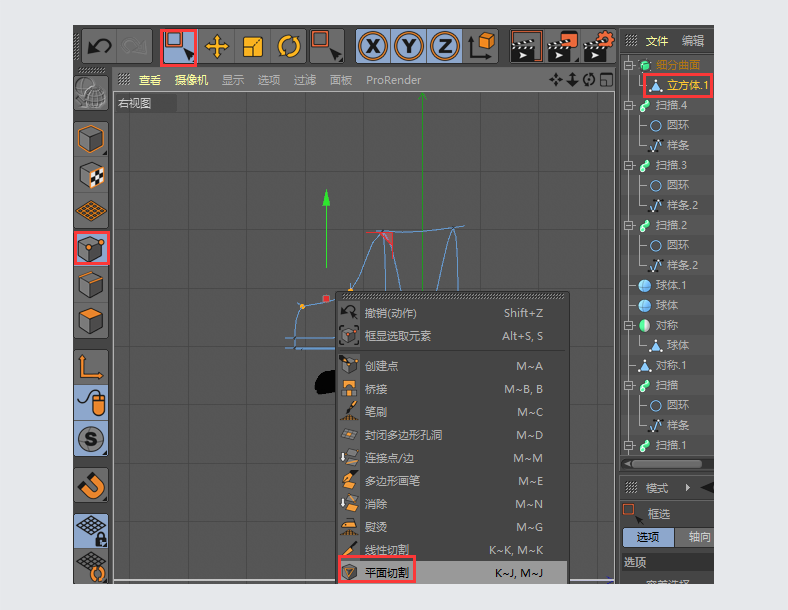
Task: Open the 选项 viewport menu
Action: coord(269,80)
